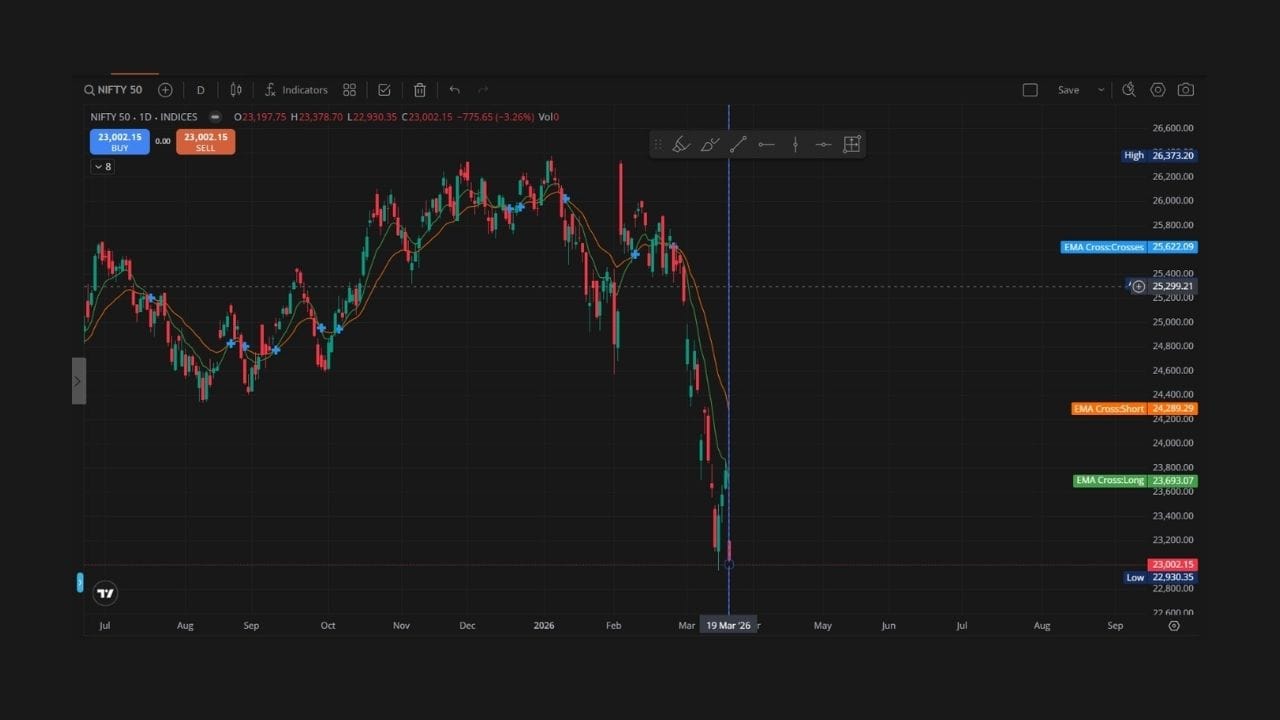1280x720 pixels.
Task: Open the D timeframe interval selector
Action: pyautogui.click(x=200, y=90)
